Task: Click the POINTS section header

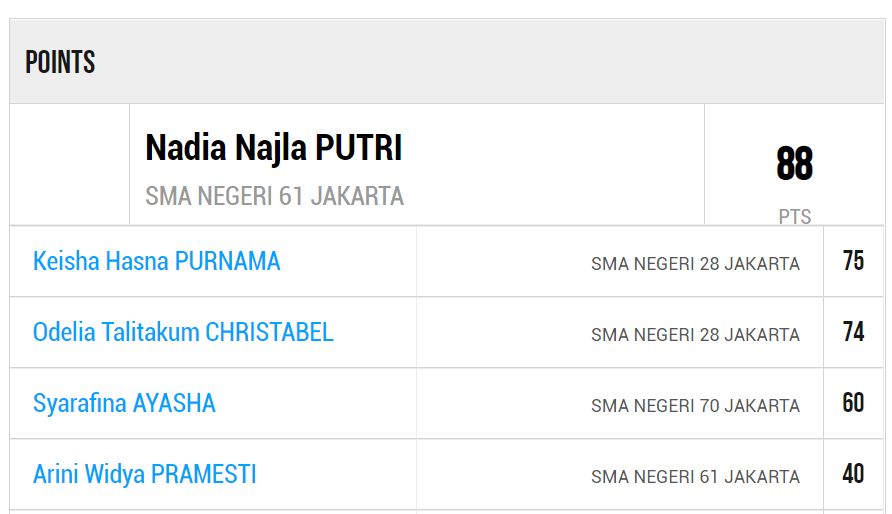Action: (60, 62)
